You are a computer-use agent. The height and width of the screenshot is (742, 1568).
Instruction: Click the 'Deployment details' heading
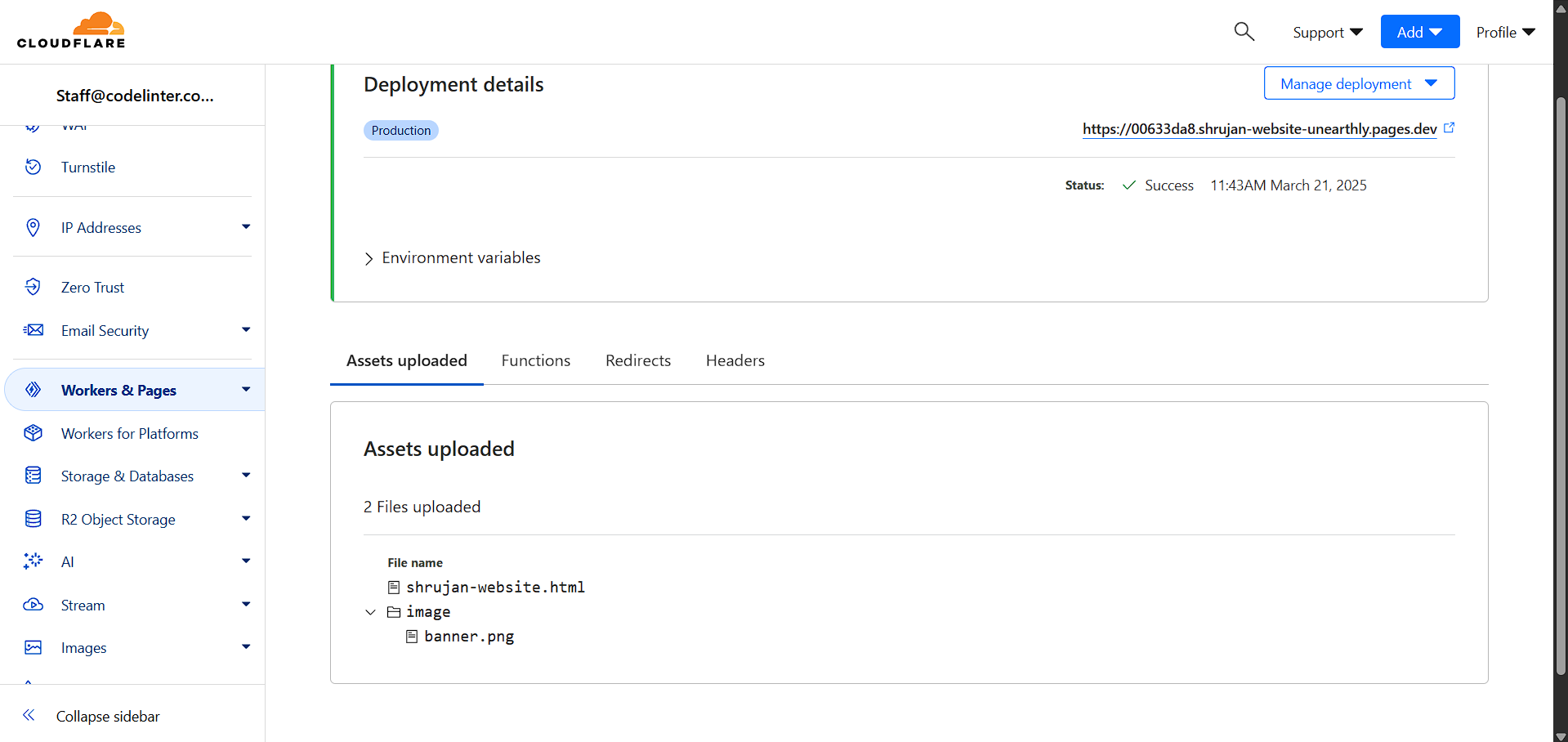453,85
